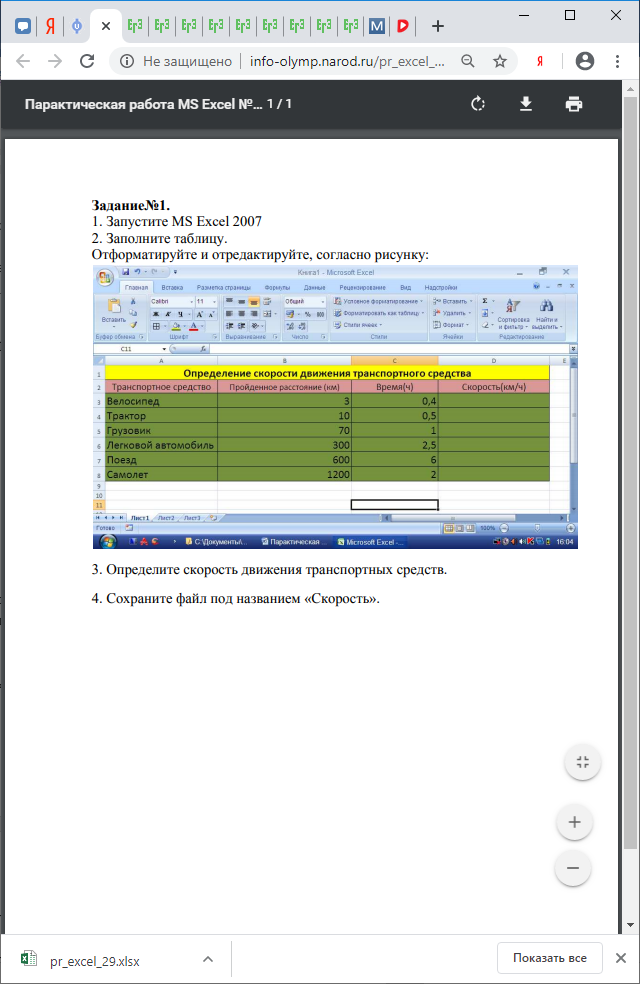Open a new browser tab
Image resolution: width=640 pixels, height=984 pixels.
[438, 26]
